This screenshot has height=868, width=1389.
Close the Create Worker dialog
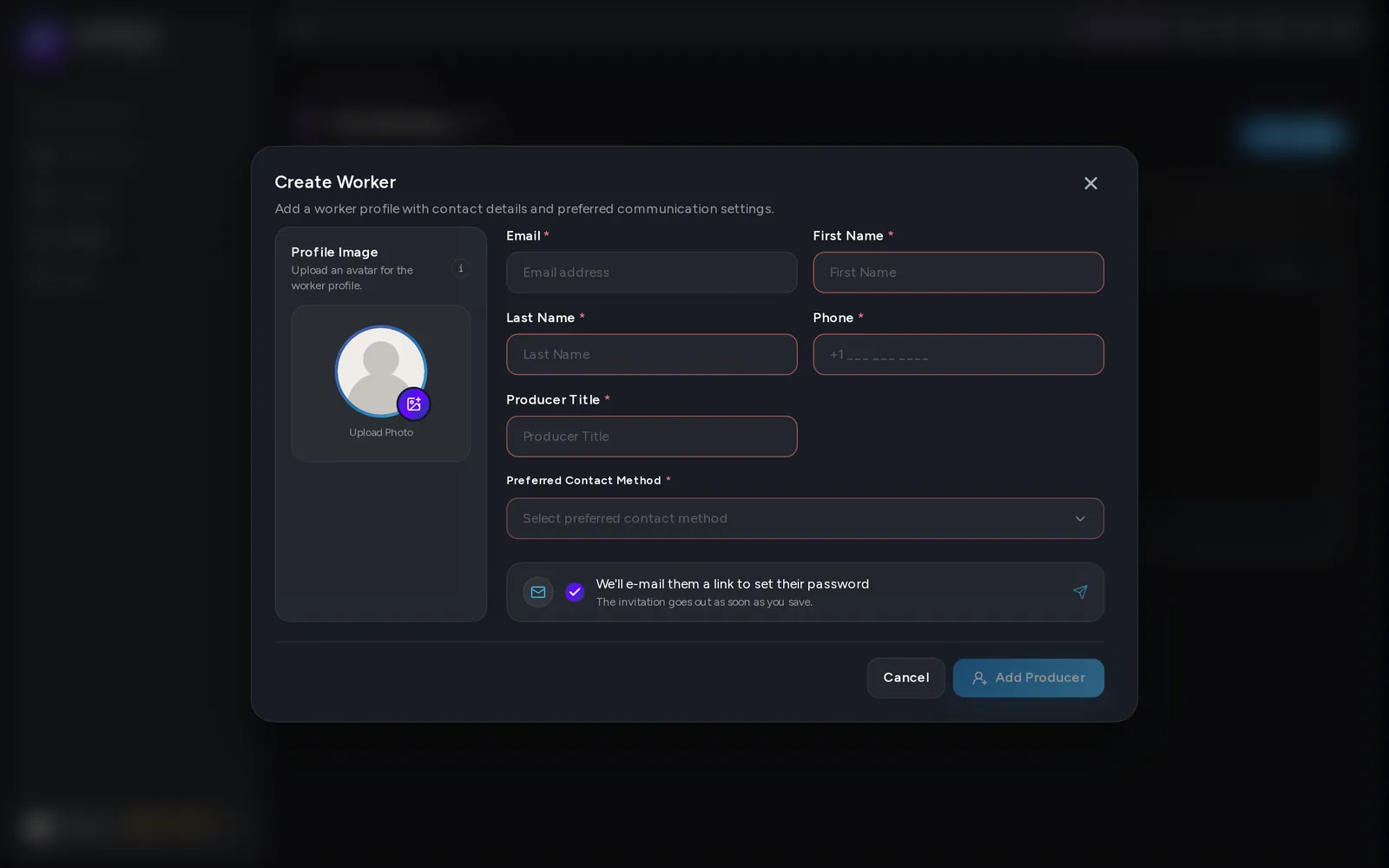point(1090,183)
